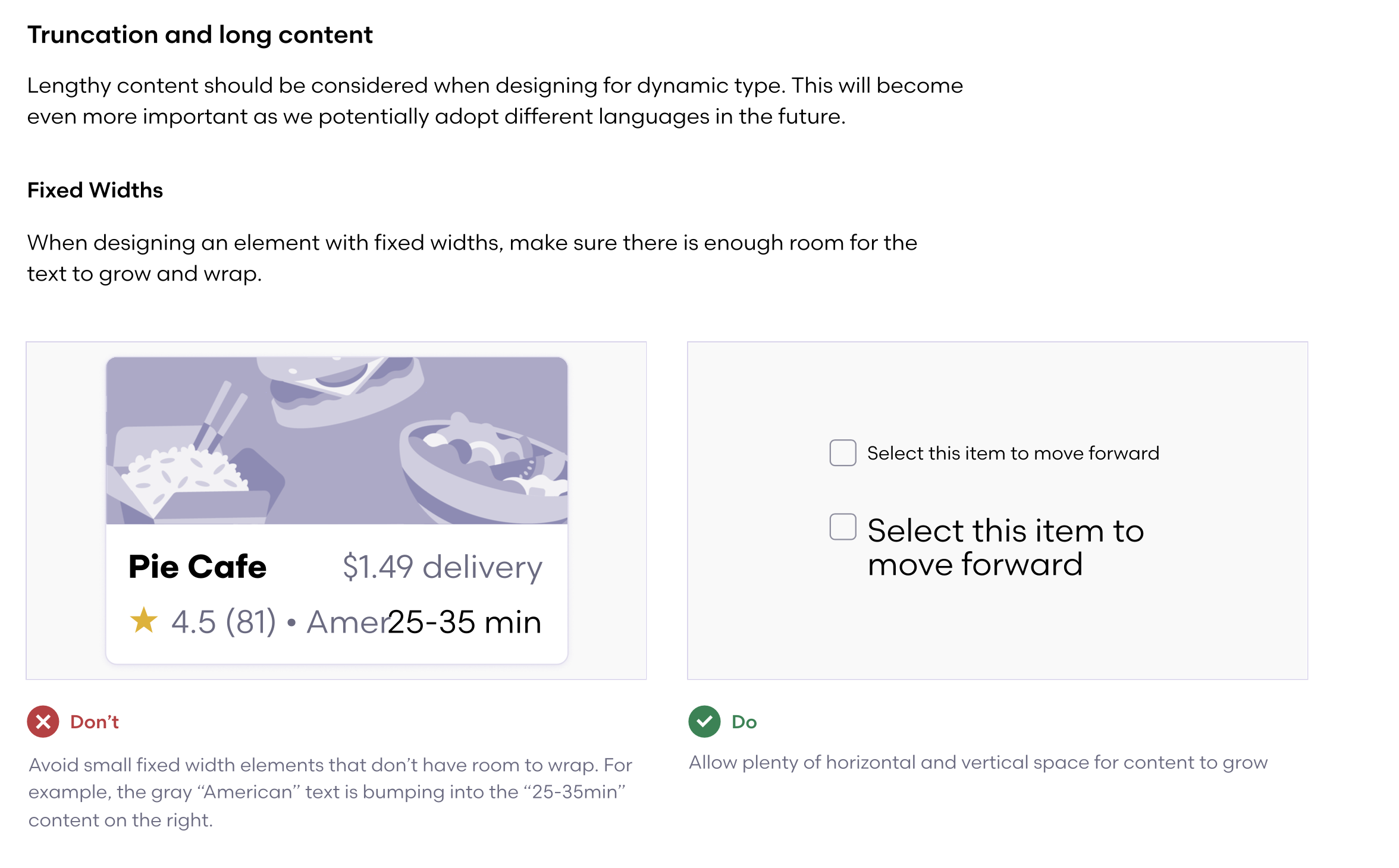This screenshot has height=868, width=1399.
Task: Click the 'Do' label text
Action: click(744, 721)
